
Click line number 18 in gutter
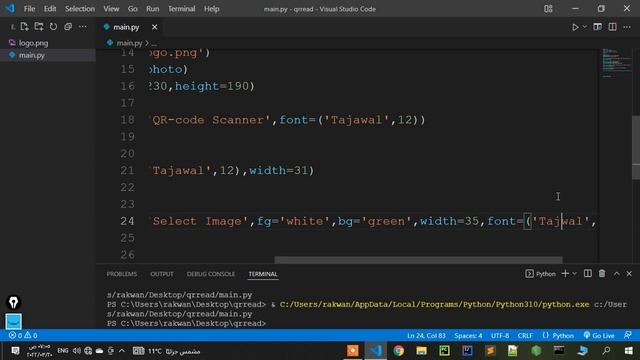click(x=127, y=120)
